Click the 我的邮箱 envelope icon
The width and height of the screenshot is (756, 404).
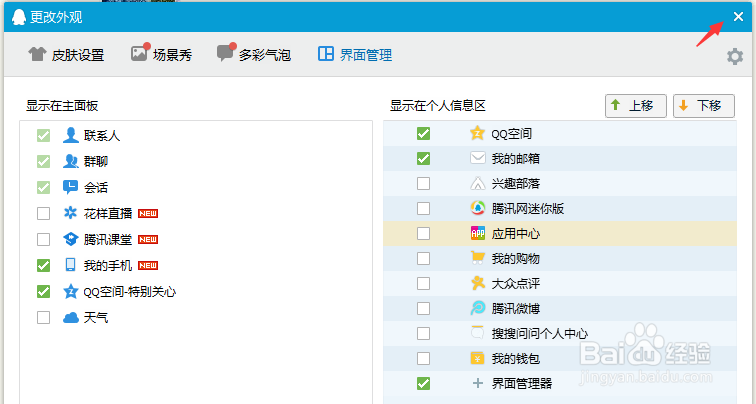pos(477,158)
